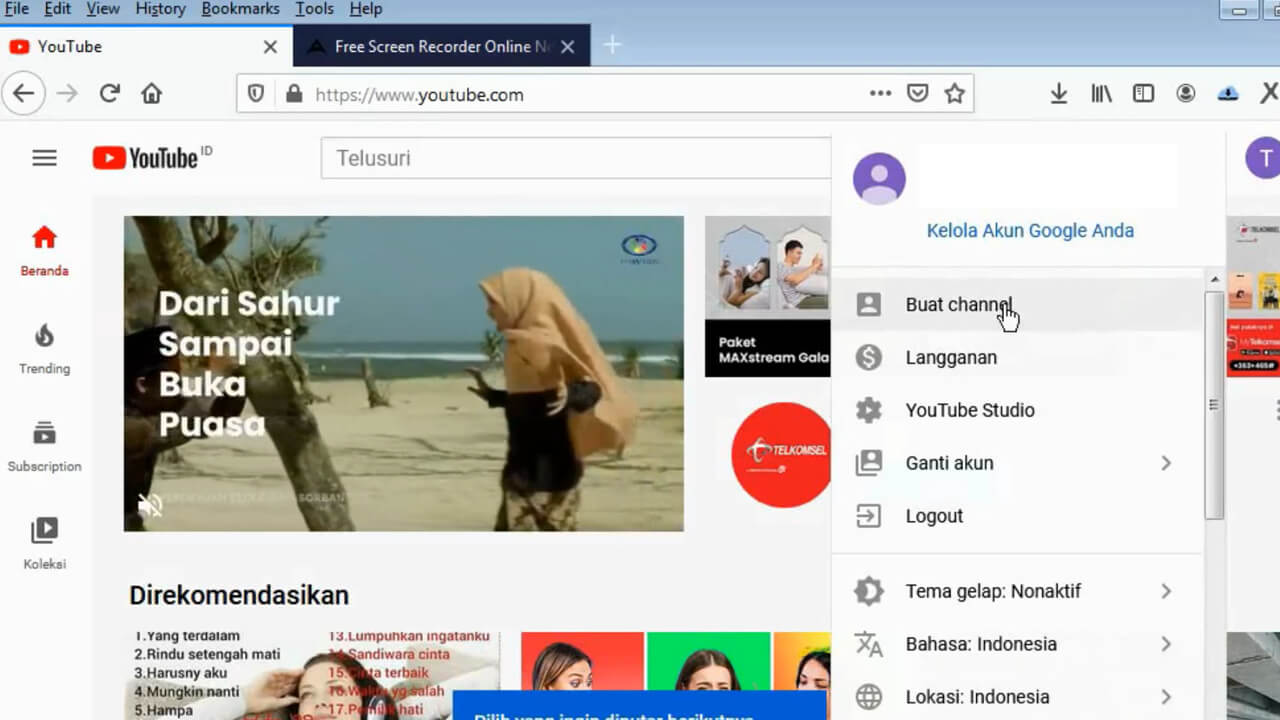Open tracking protection shield in address bar
Image resolution: width=1280 pixels, height=720 pixels.
[256, 94]
